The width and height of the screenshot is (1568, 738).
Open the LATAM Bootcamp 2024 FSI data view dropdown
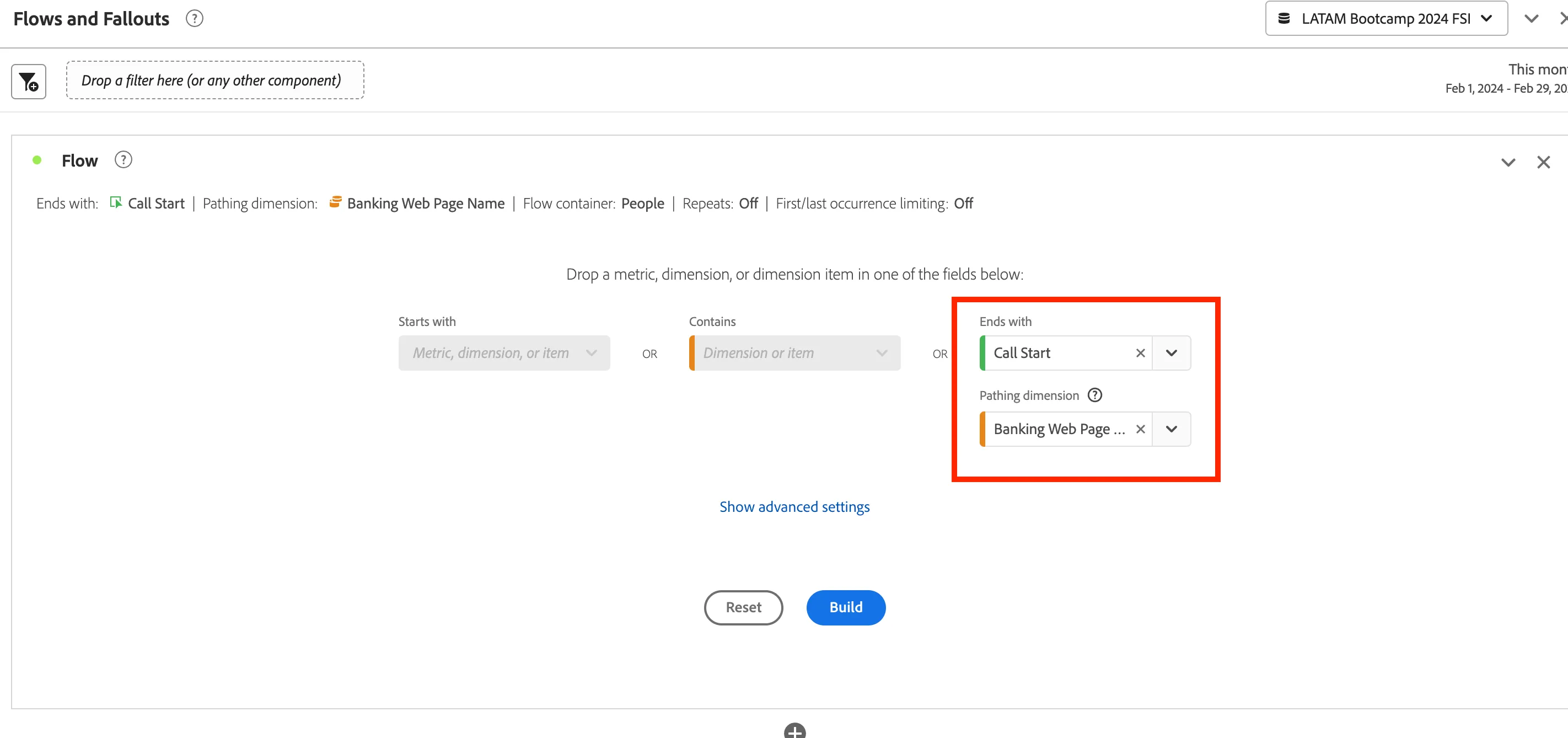[x=1386, y=19]
